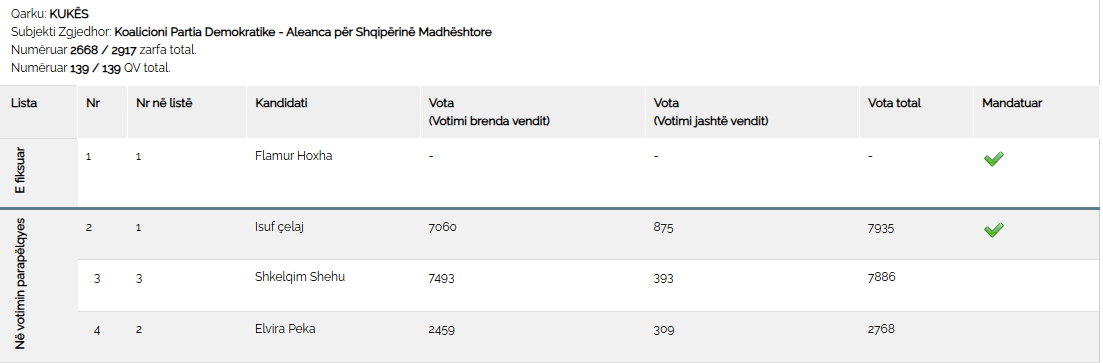1103x363 pixels.
Task: Click the green checkmark for Isuf çelaj
Action: click(993, 230)
